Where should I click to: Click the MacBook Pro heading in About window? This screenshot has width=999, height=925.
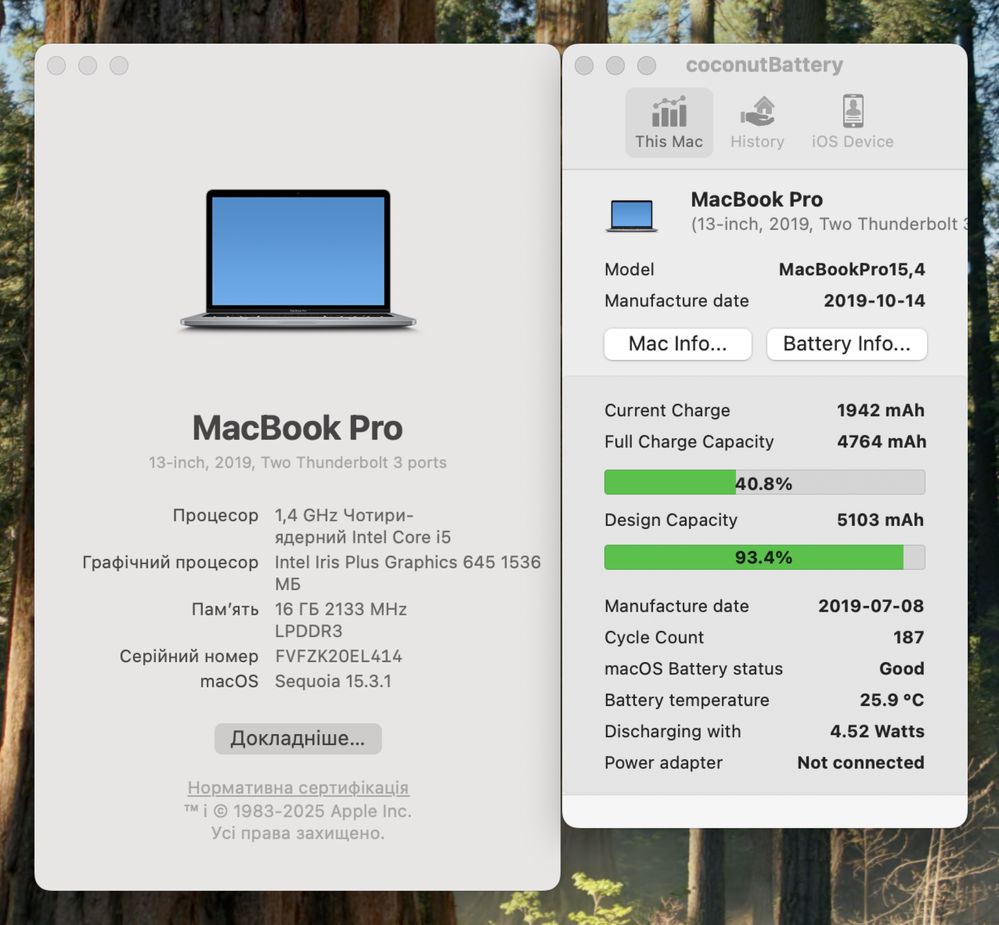[x=298, y=427]
